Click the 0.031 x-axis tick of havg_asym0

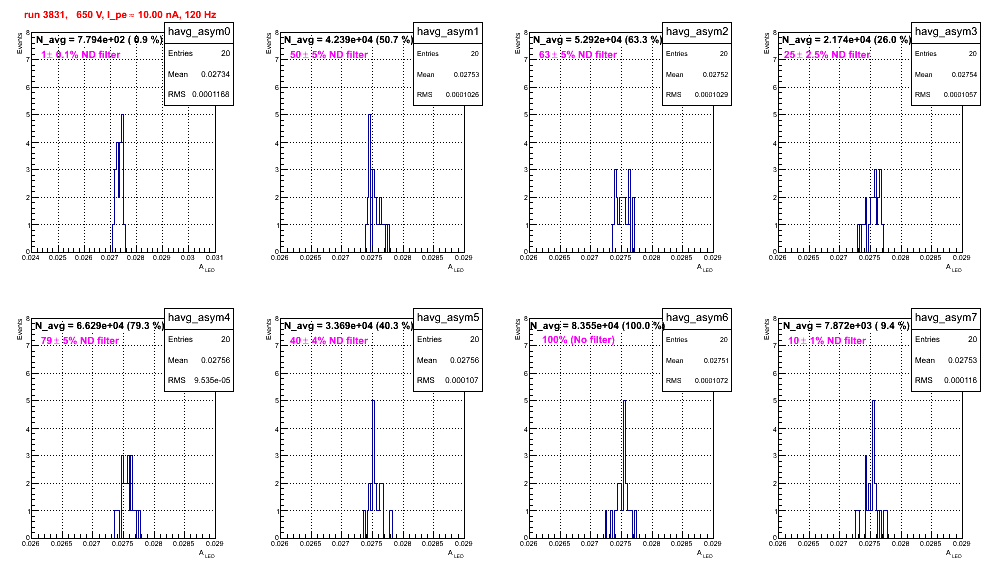[215, 257]
